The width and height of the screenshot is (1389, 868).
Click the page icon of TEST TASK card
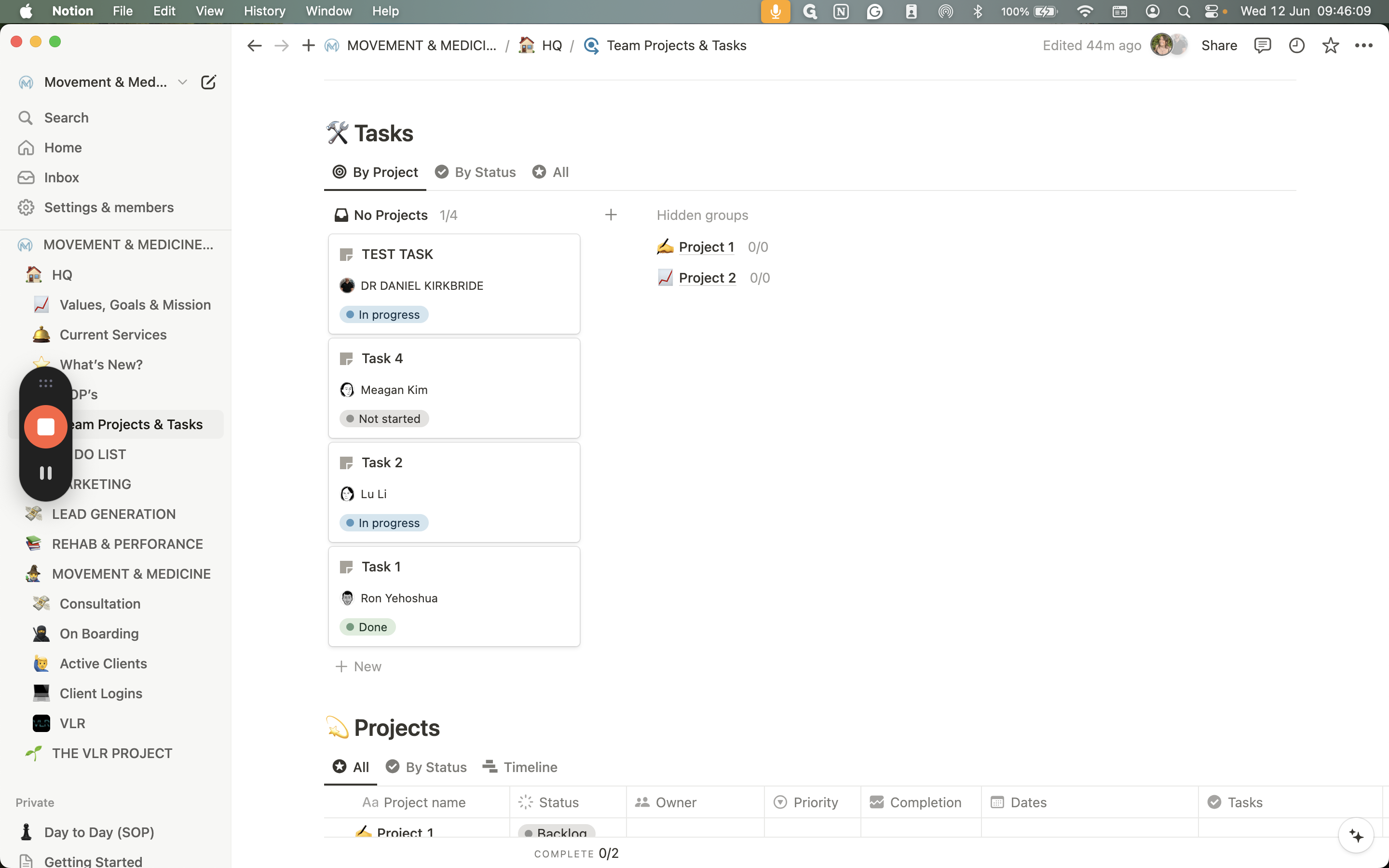346,254
